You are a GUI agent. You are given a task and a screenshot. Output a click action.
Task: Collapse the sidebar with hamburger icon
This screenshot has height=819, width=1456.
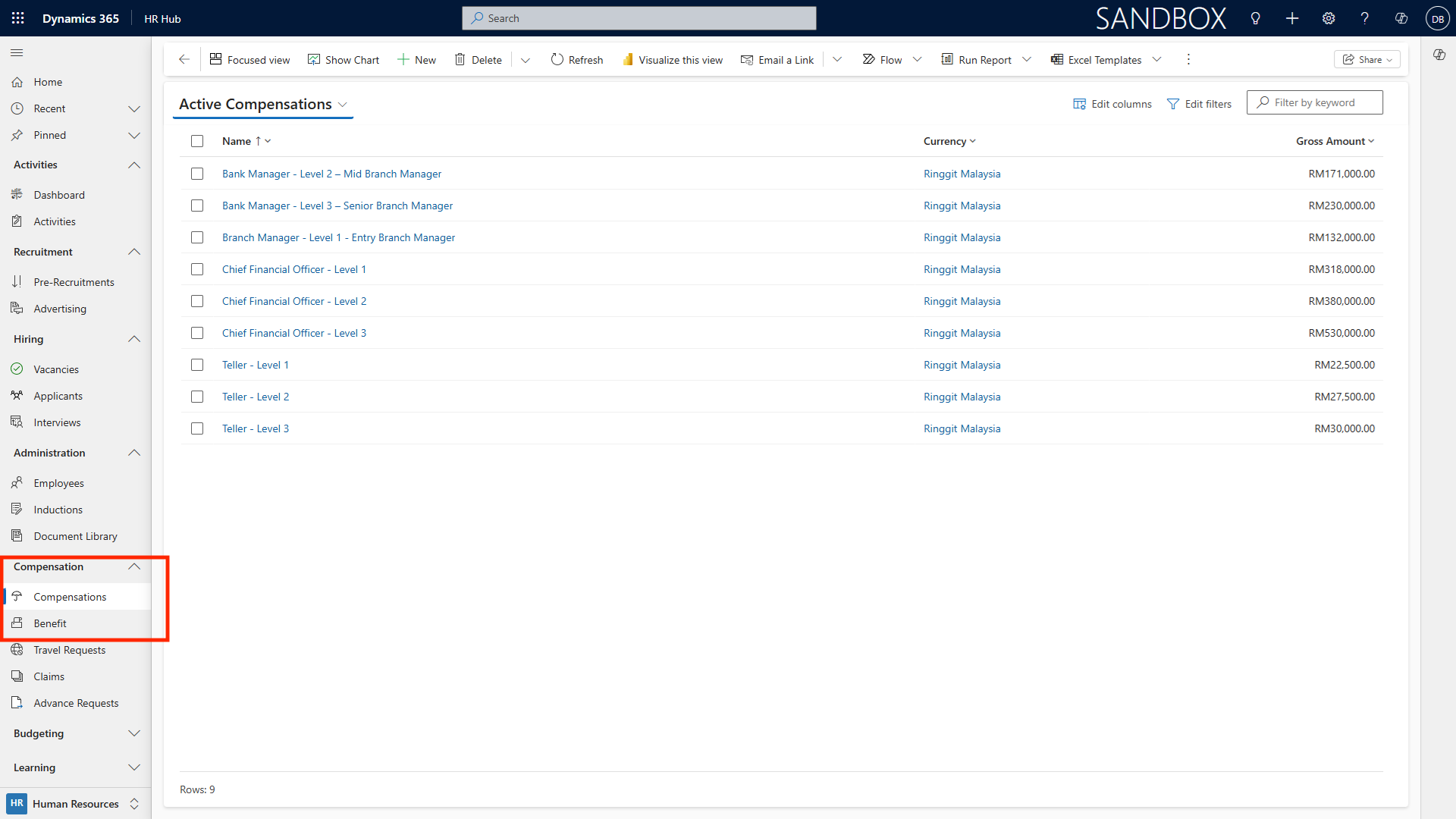click(x=17, y=52)
